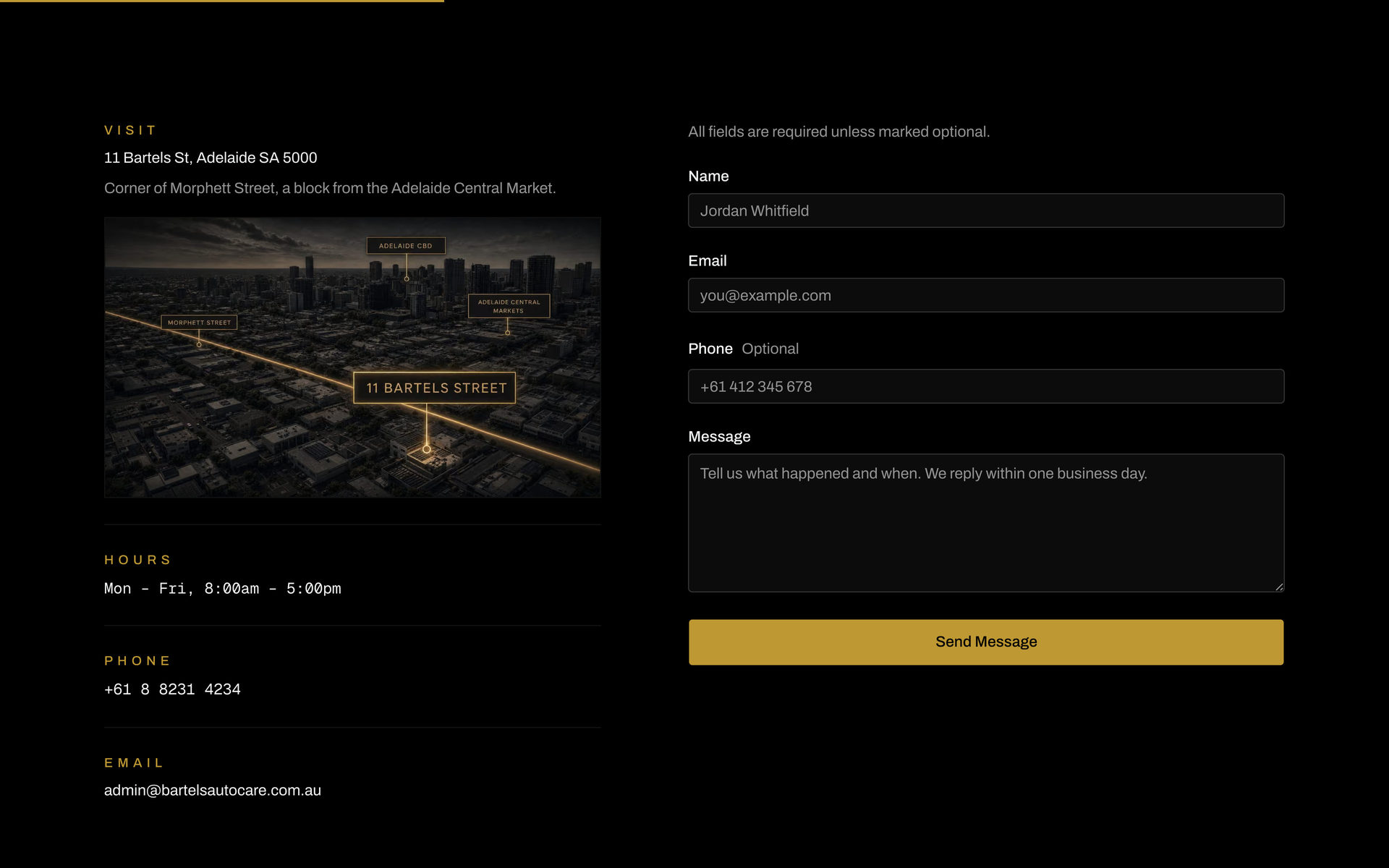
Task: Click the Name input field
Action: pos(986,210)
